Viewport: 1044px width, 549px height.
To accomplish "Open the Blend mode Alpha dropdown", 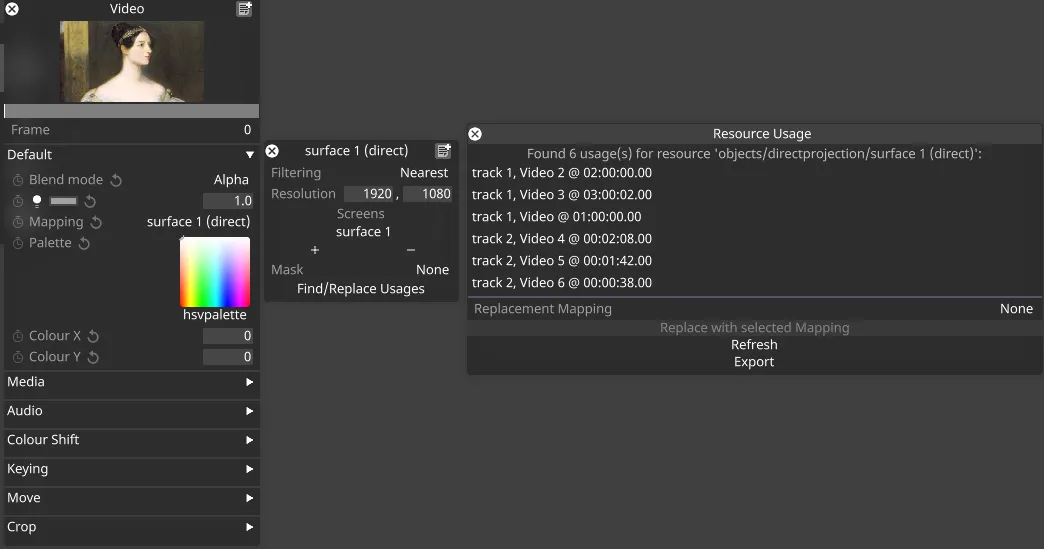I will 231,180.
